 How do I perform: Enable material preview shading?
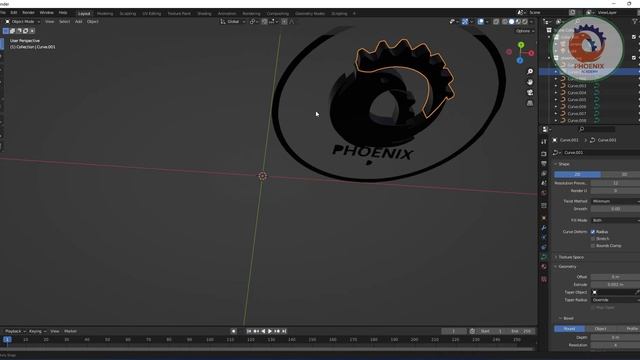coord(518,22)
